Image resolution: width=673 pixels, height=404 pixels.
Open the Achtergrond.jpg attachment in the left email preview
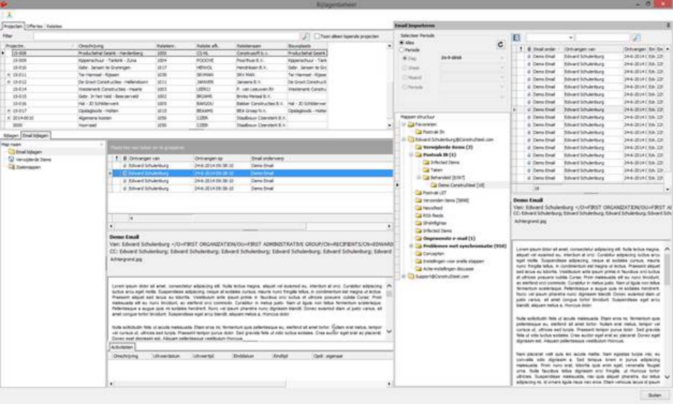126,259
